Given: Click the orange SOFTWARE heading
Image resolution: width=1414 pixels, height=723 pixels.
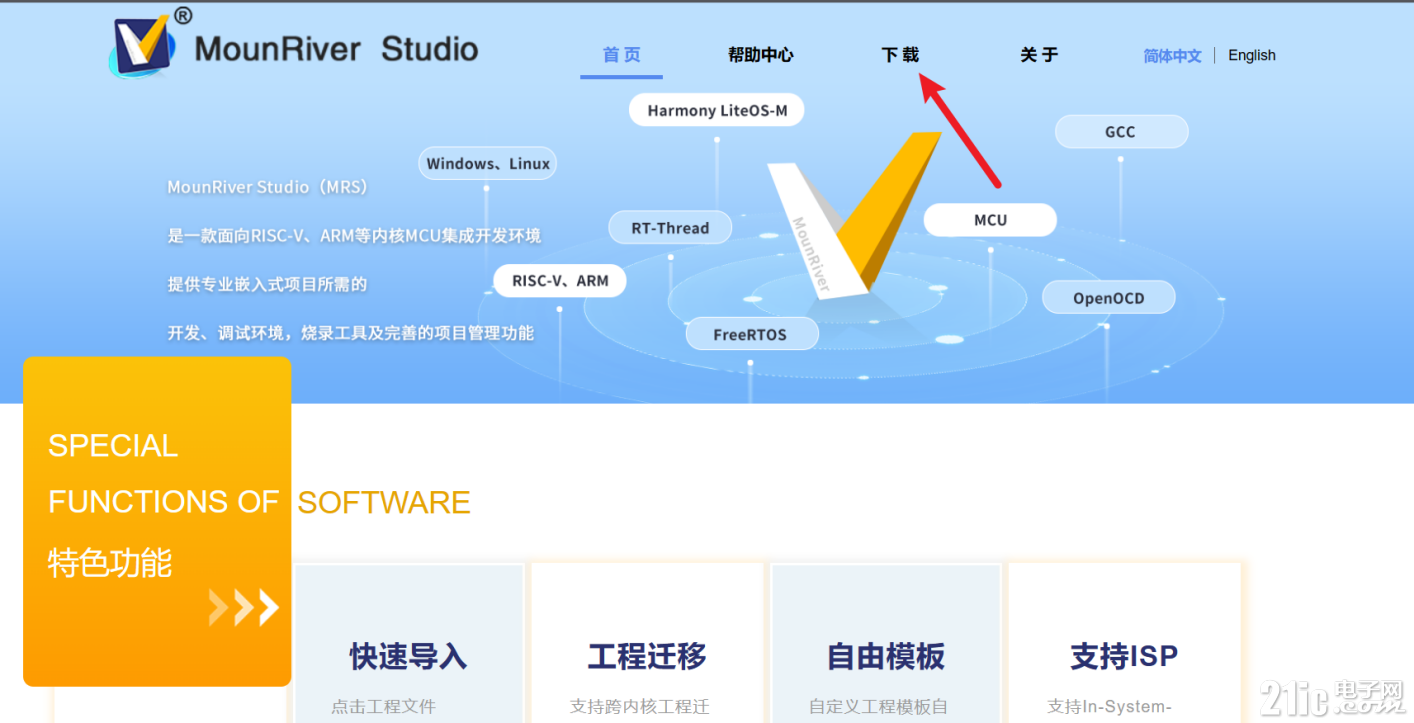Looking at the screenshot, I should 384,502.
